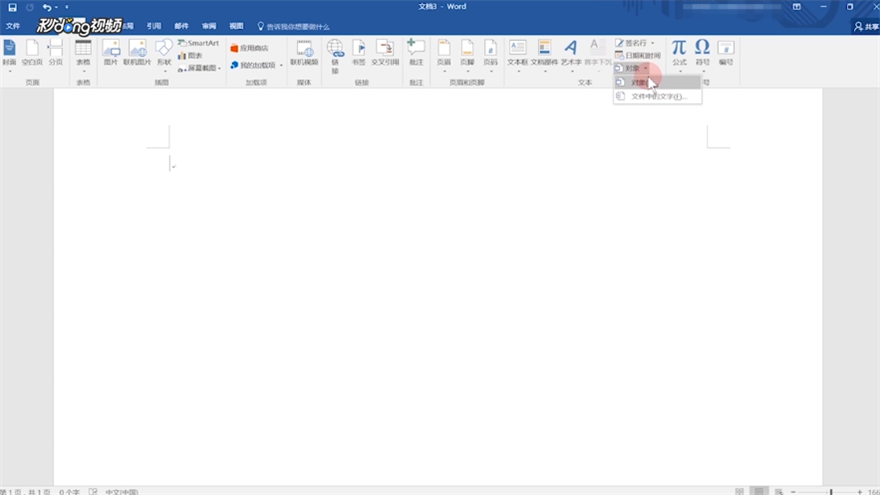Screen dimensions: 880x495
Task: Zoom out with the minus button
Action: [793, 492]
